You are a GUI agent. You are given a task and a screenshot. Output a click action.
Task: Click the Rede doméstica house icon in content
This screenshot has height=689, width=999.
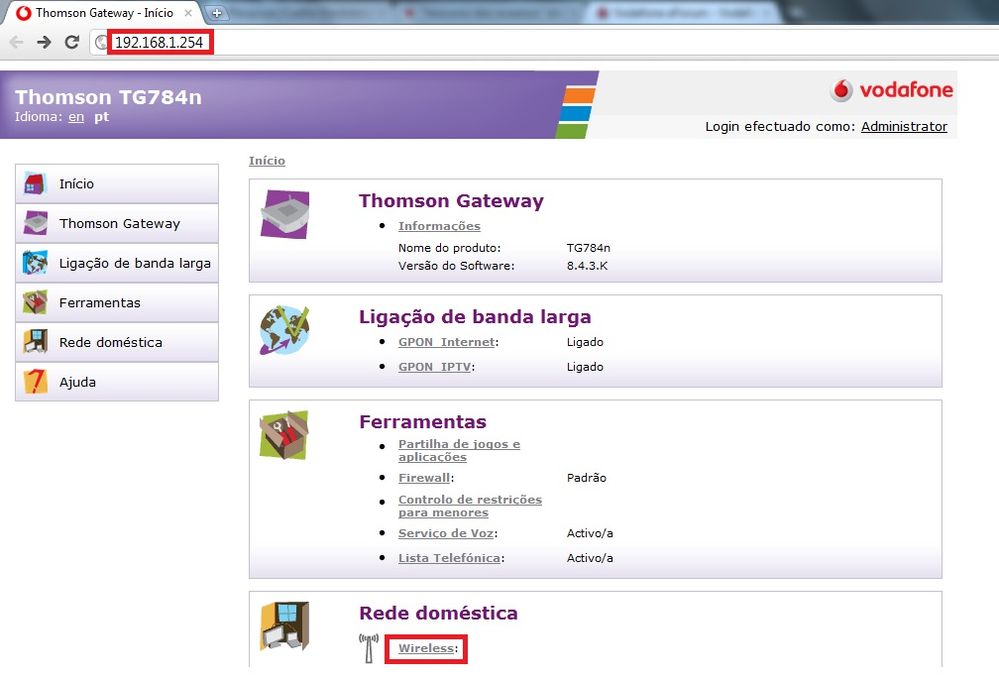coord(284,626)
